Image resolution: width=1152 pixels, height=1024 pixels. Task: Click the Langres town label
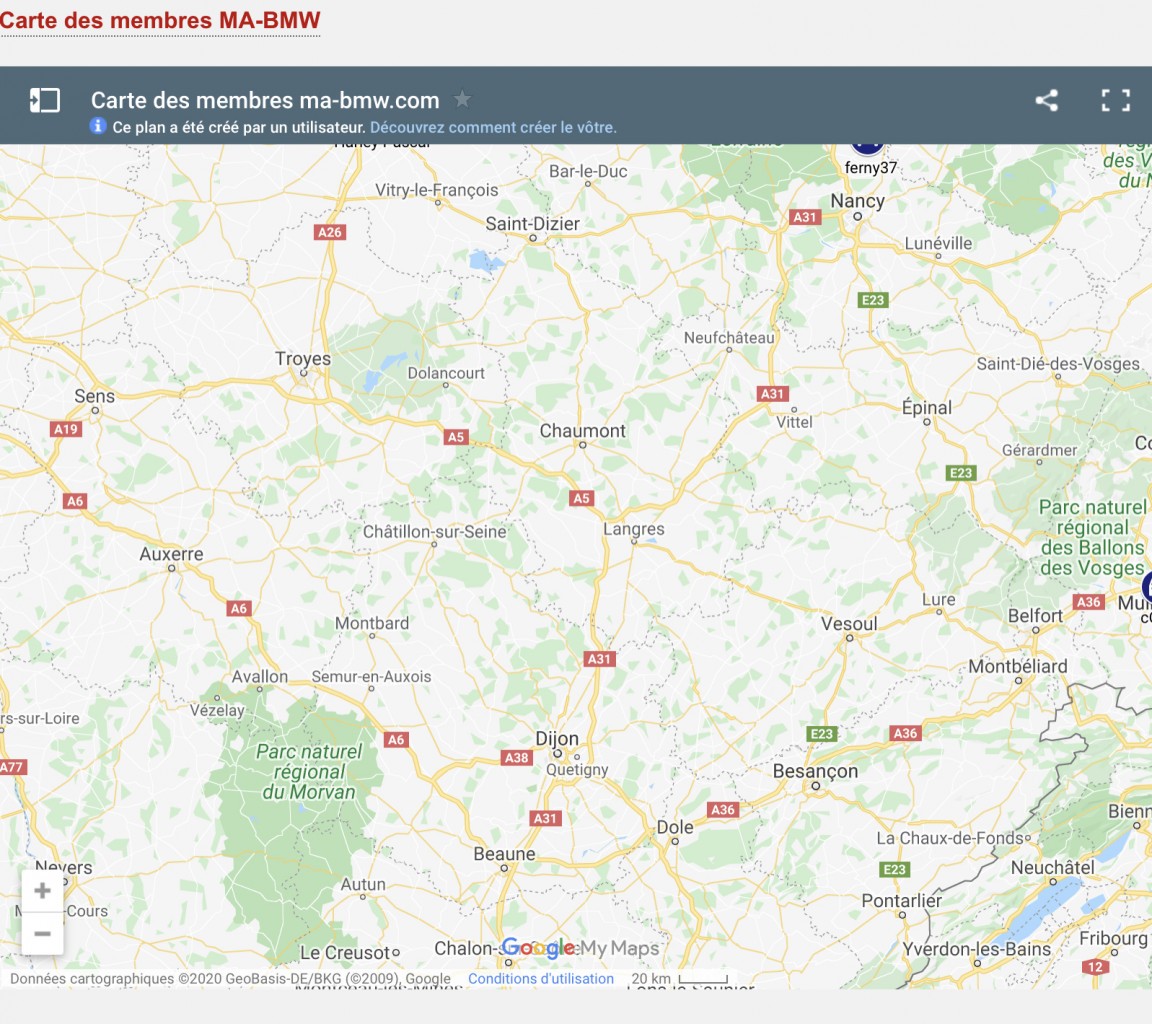pos(633,529)
